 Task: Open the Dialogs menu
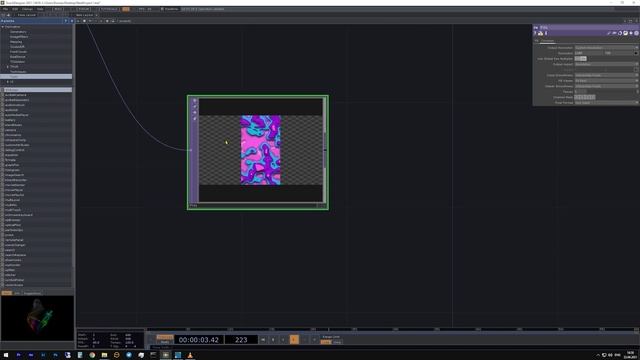(27, 9)
